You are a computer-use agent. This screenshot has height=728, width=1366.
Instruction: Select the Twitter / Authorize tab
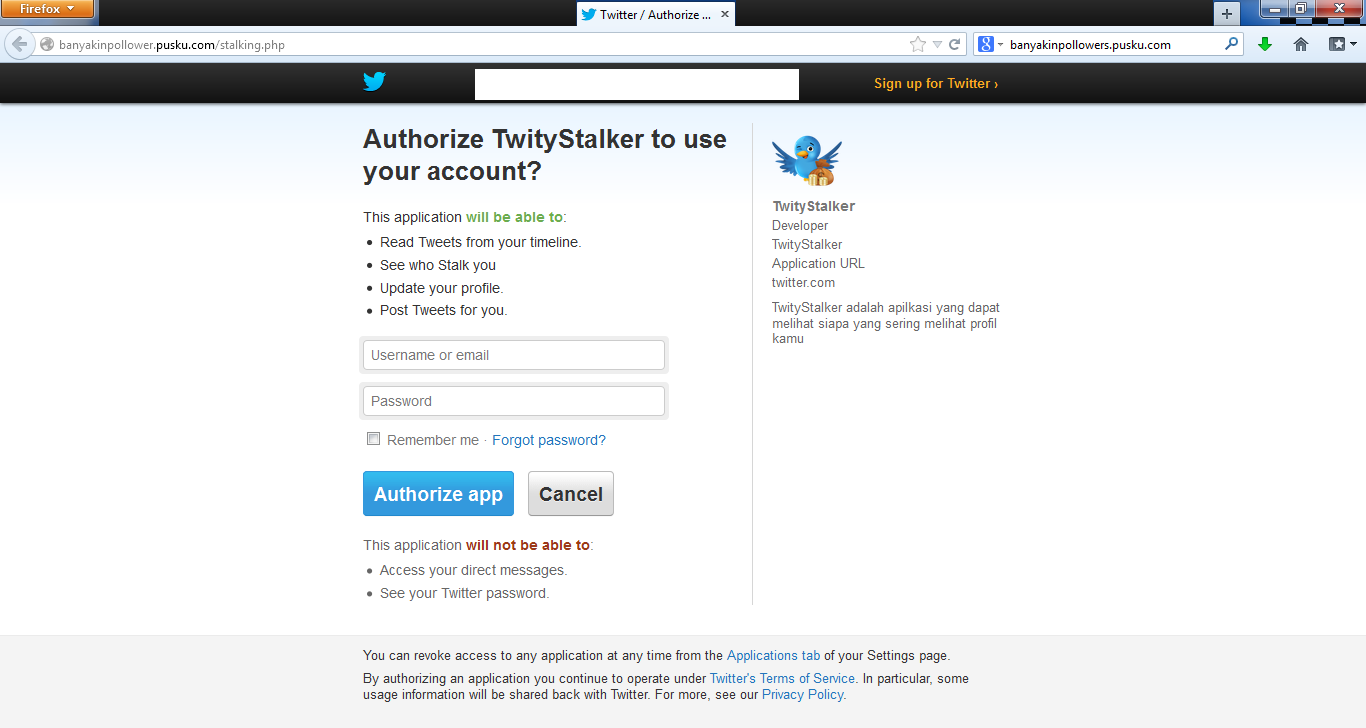click(656, 14)
